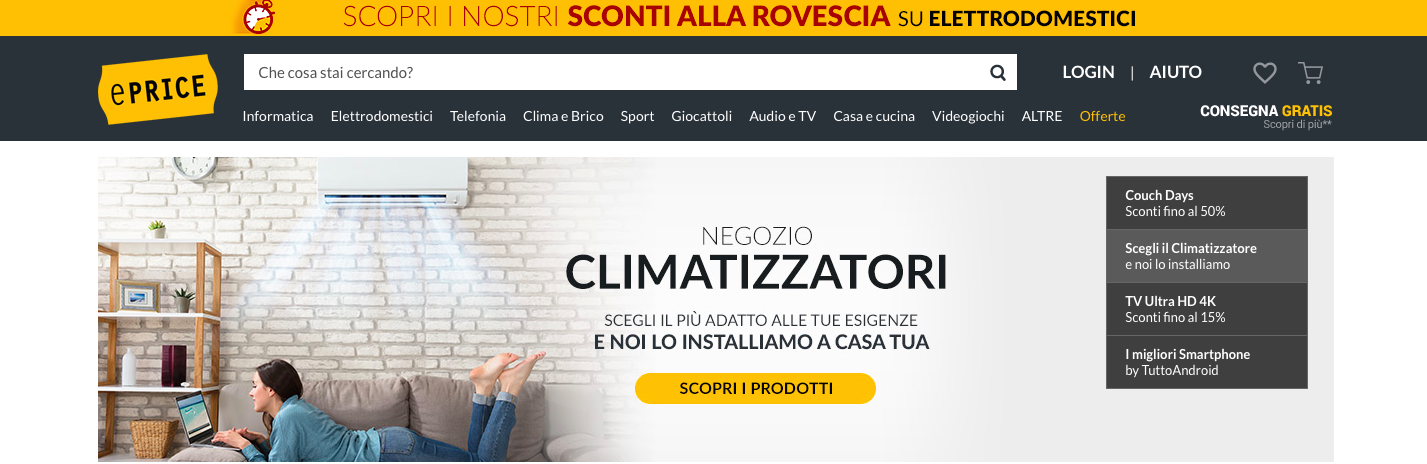Click the search magnifier icon
Screen dimensions: 1427x464
coord(997,72)
